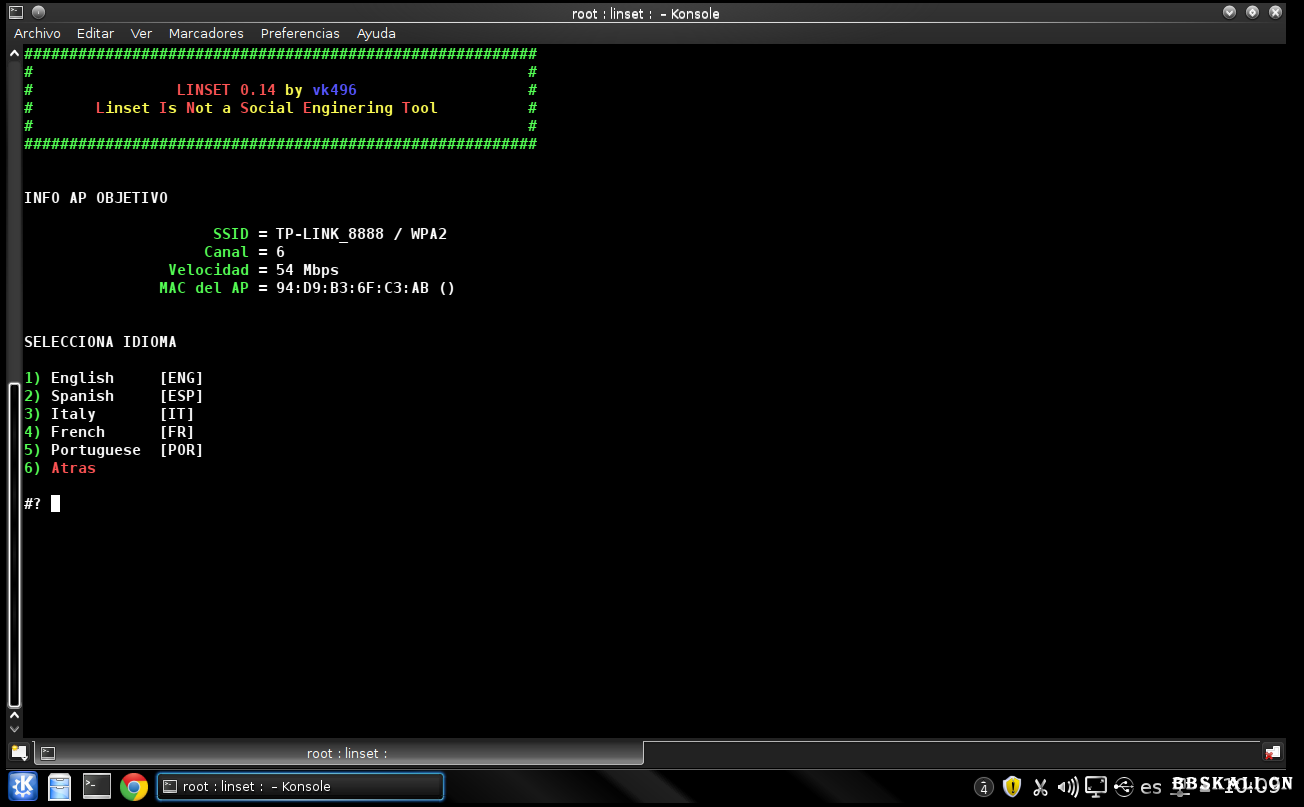Expand the notifications counter showing 4
The height and width of the screenshot is (807, 1304).
pos(984,788)
